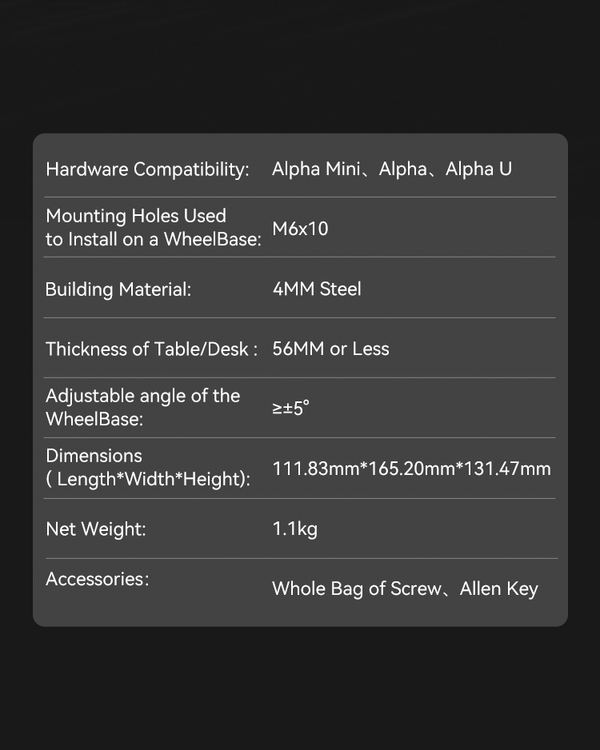The image size is (600, 750).
Task: Click the Net Weight label
Action: [95, 529]
